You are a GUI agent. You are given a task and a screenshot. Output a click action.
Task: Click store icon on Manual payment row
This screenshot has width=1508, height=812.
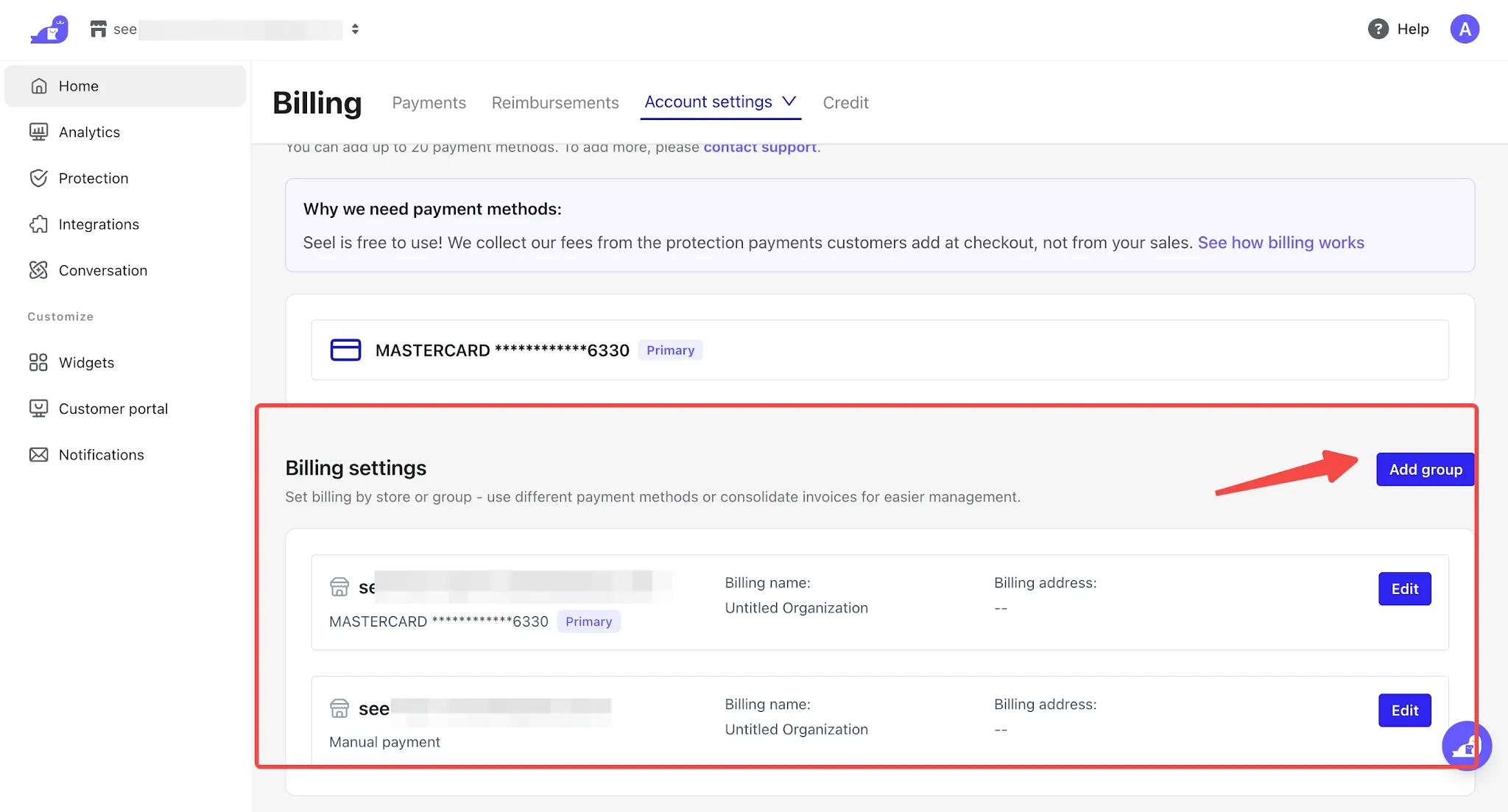(x=339, y=708)
